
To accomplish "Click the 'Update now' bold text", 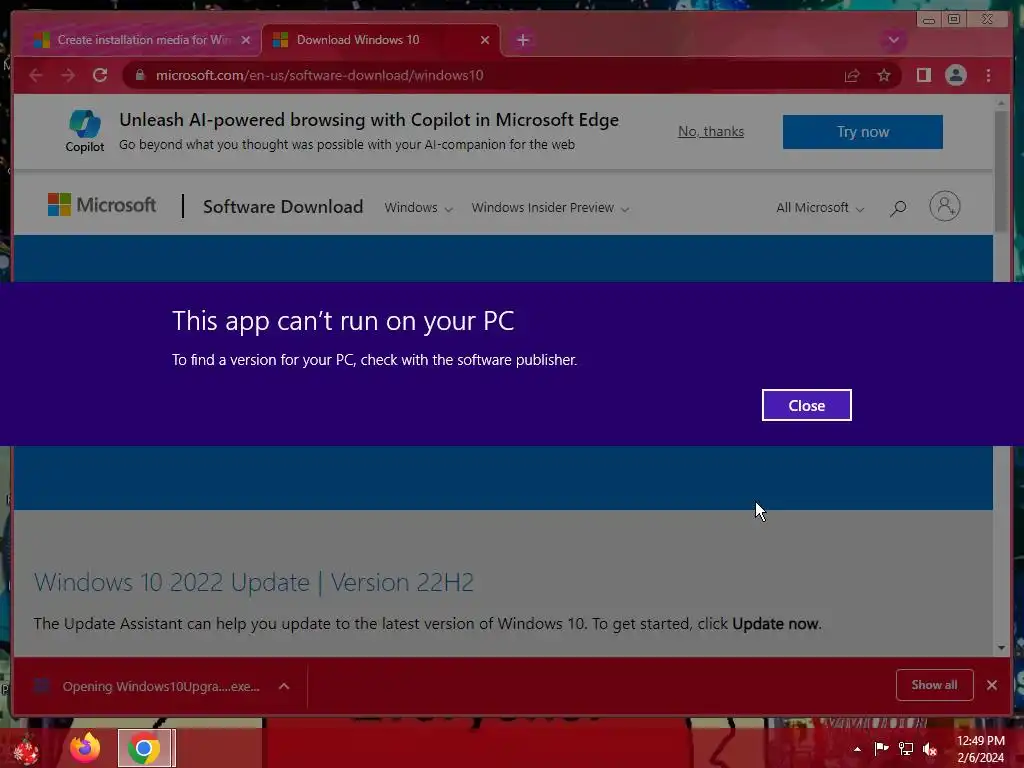I will pos(775,624).
